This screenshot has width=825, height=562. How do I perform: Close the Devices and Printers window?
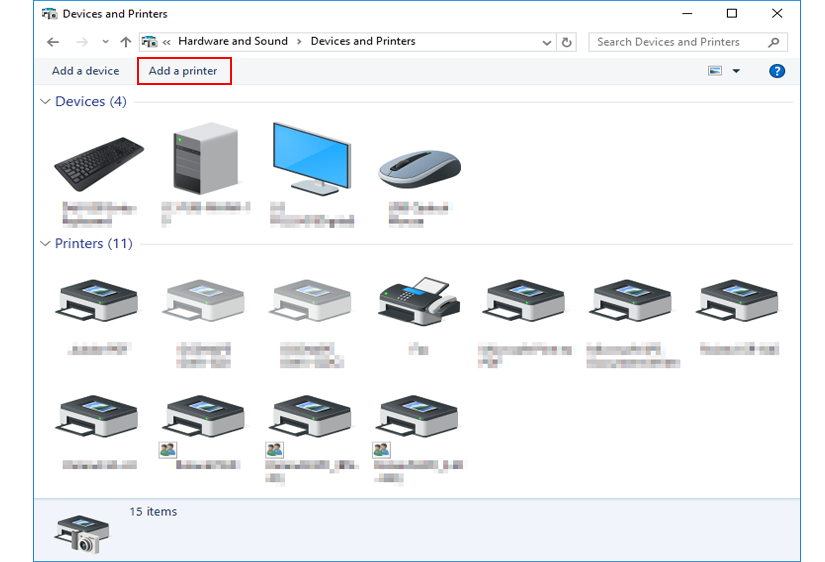coord(777,14)
